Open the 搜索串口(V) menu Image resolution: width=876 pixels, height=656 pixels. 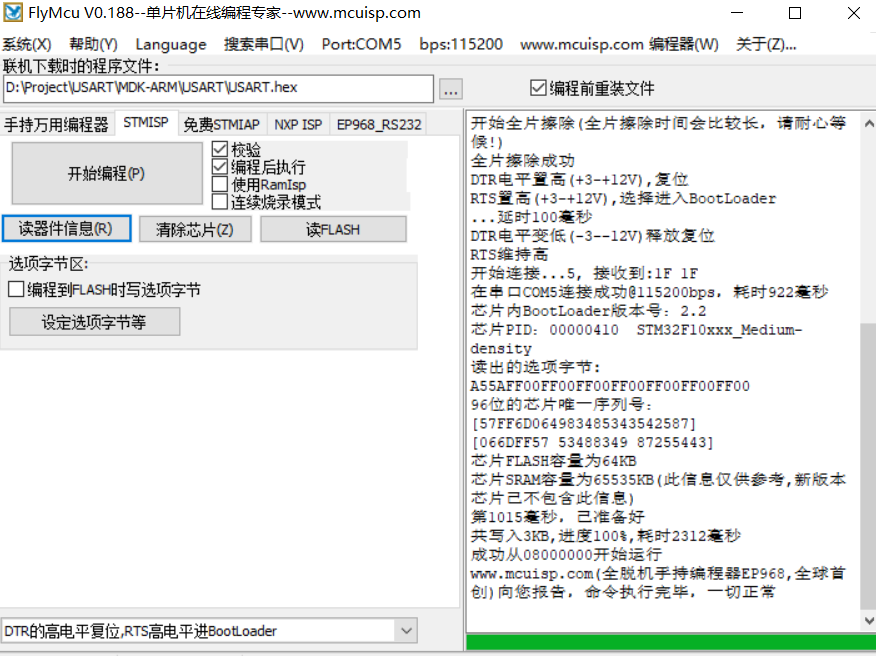pyautogui.click(x=264, y=44)
